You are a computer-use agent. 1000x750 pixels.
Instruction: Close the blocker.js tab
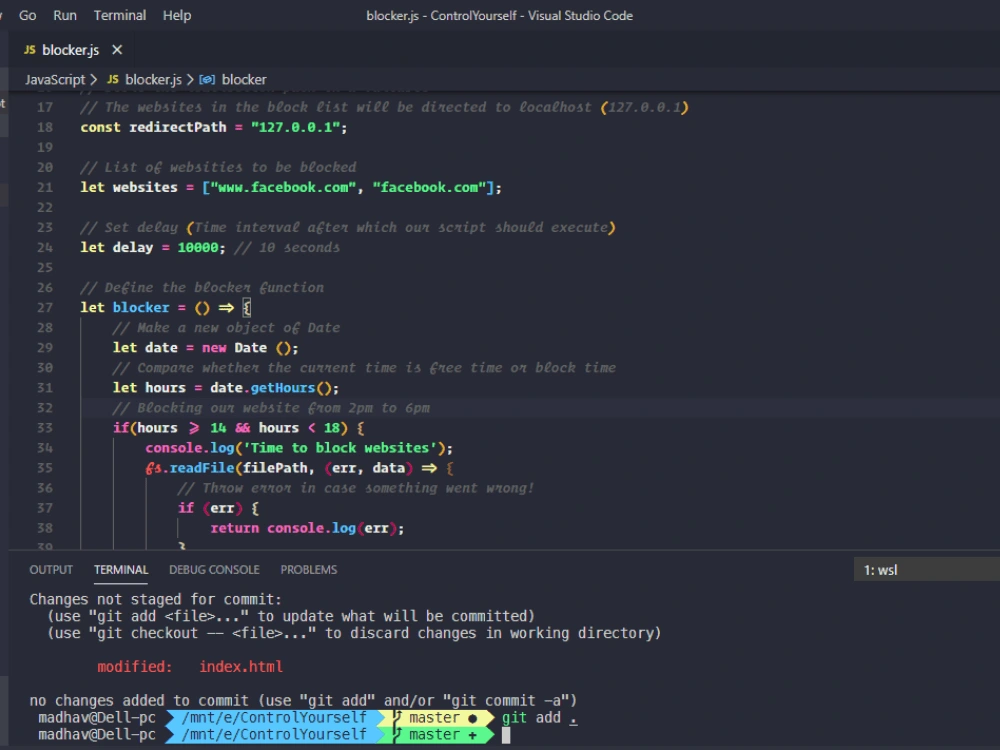click(x=117, y=50)
